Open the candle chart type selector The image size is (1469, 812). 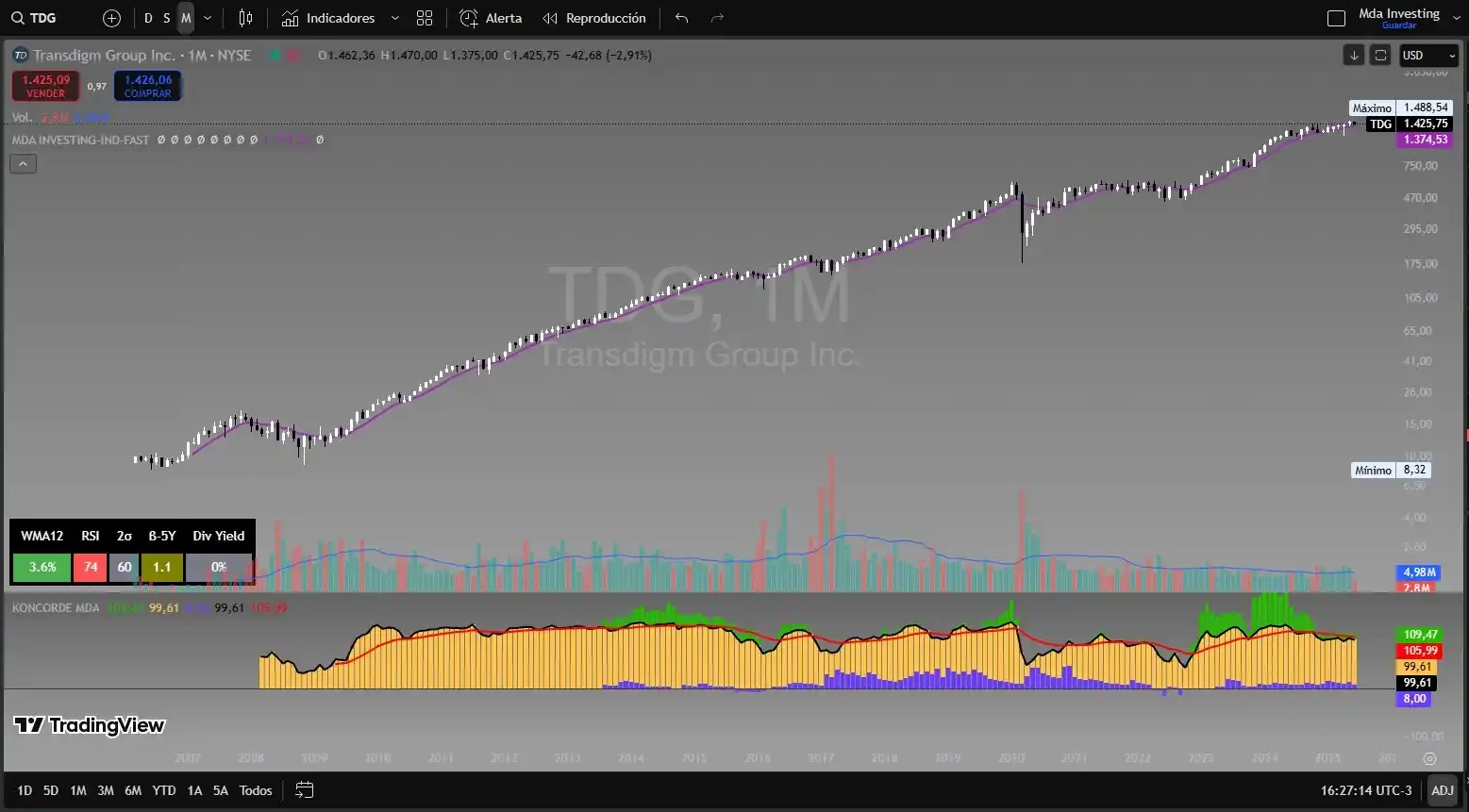point(246,18)
